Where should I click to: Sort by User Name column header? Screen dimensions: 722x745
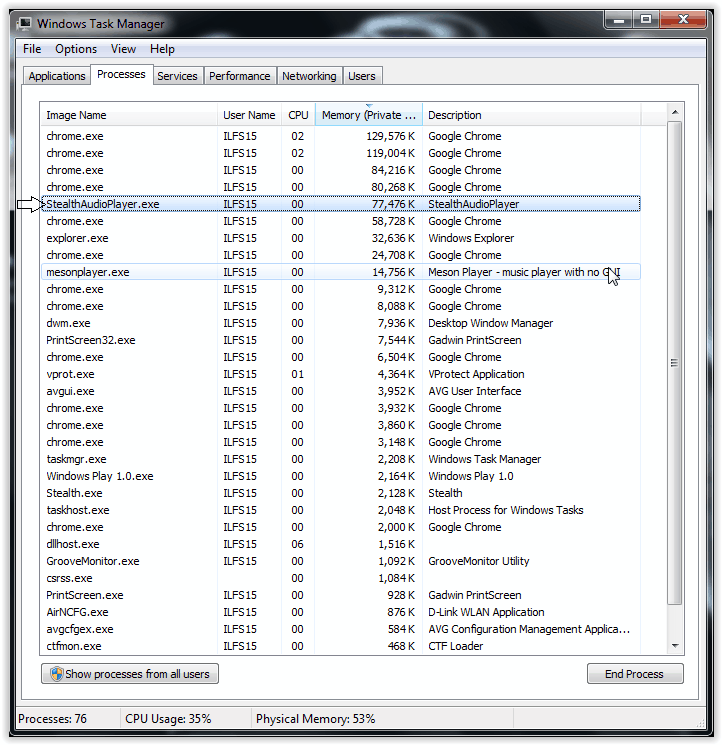tap(249, 115)
